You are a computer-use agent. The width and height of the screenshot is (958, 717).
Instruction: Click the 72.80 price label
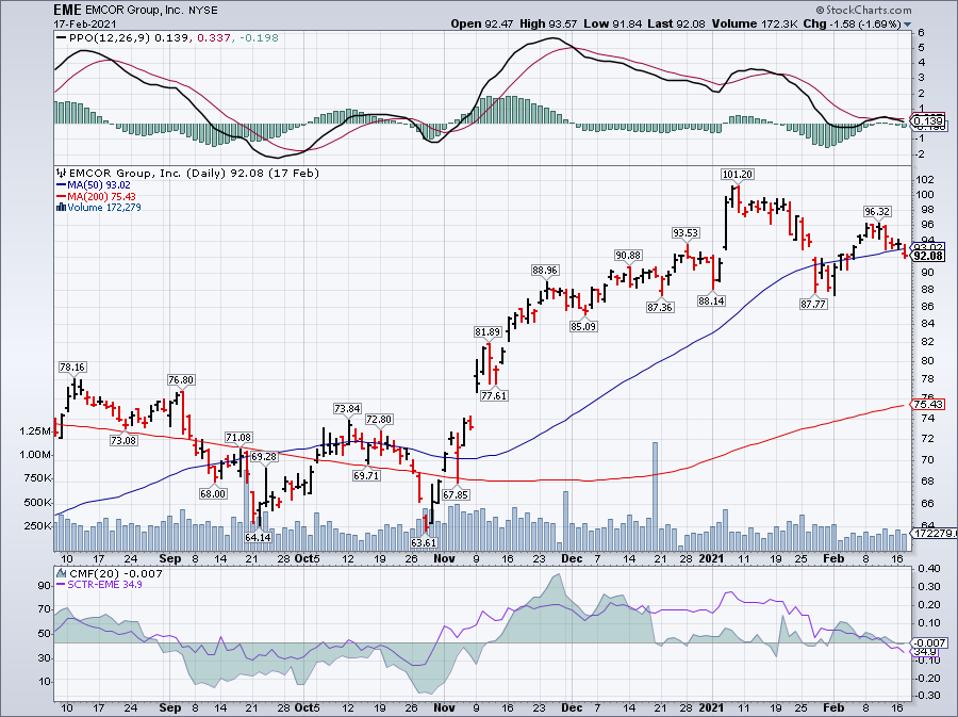coord(379,420)
